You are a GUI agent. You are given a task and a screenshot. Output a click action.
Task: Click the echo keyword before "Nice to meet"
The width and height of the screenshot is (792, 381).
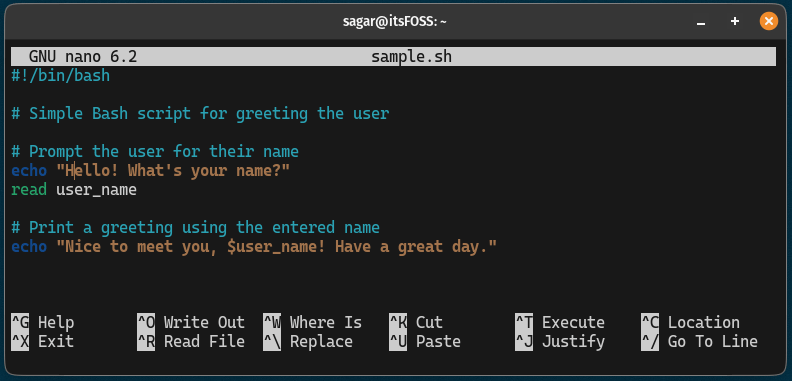click(x=29, y=247)
